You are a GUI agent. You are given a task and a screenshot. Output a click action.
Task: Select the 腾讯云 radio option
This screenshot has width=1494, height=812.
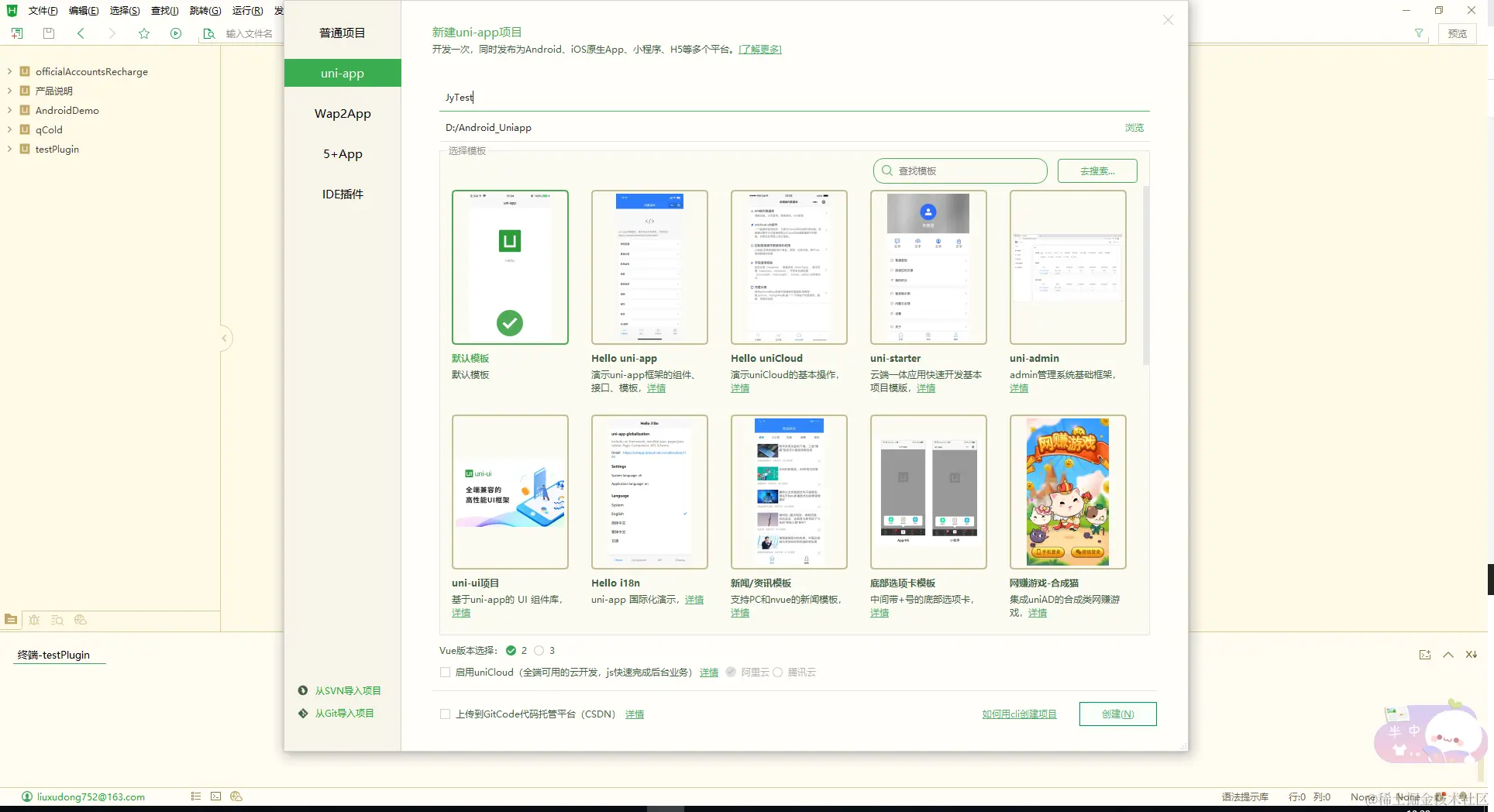click(777, 672)
